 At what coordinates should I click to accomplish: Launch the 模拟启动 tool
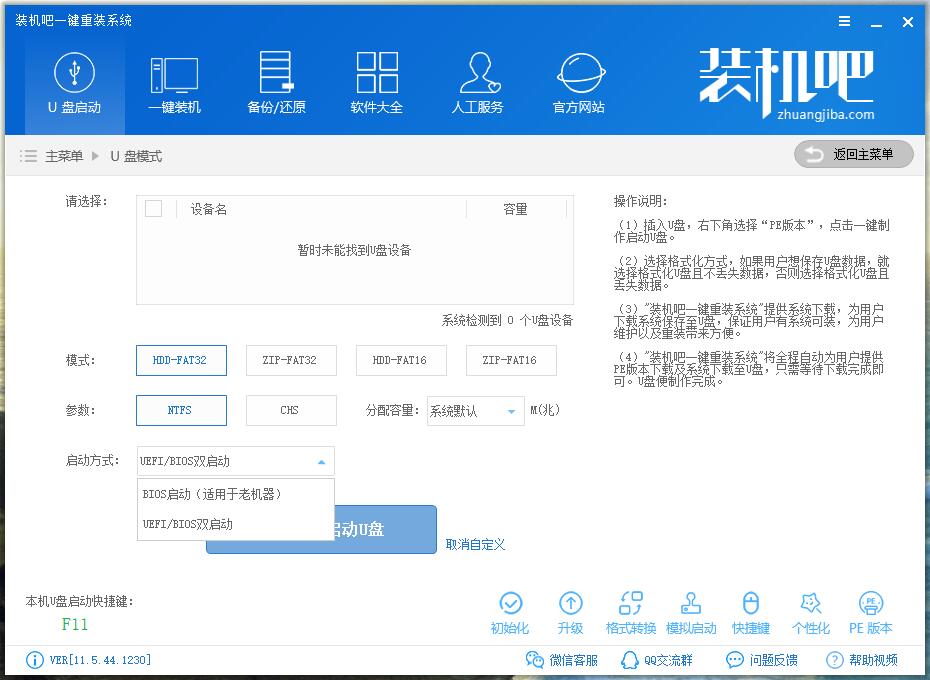point(691,613)
